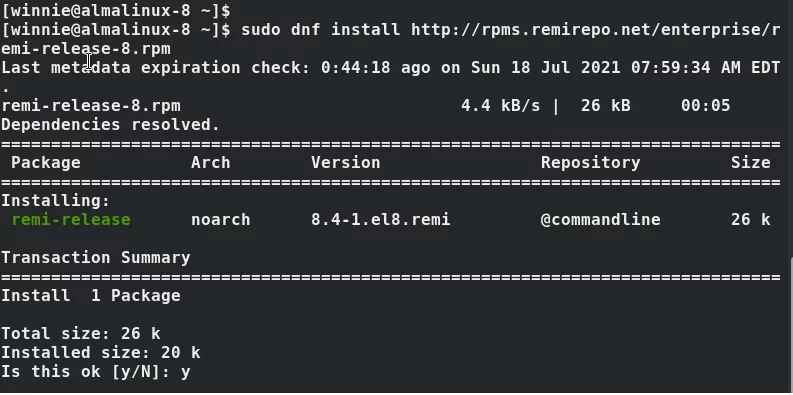Click the 'Dependencies resolved.' message
793x395 pixels.
(x=110, y=124)
